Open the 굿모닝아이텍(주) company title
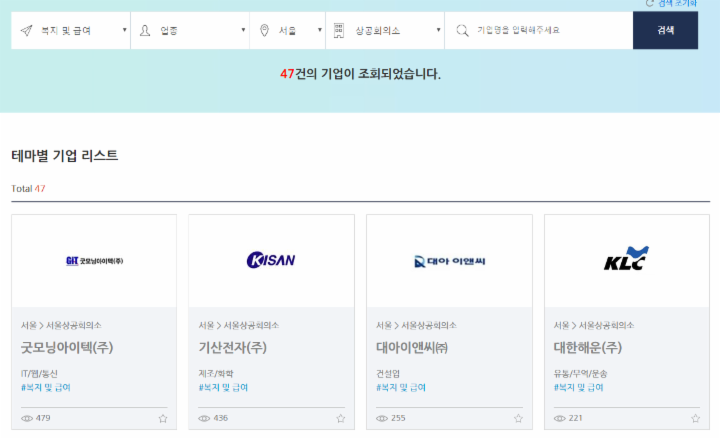 click(x=67, y=348)
